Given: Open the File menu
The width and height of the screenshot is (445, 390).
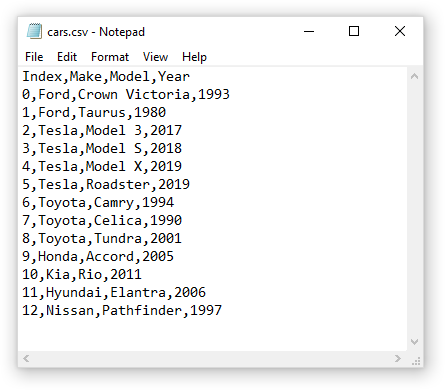Looking at the screenshot, I should pyautogui.click(x=34, y=57).
